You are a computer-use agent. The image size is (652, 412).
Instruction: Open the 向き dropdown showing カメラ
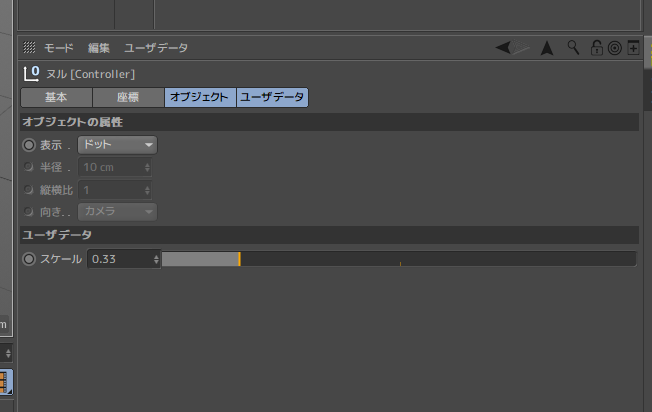[x=118, y=211]
